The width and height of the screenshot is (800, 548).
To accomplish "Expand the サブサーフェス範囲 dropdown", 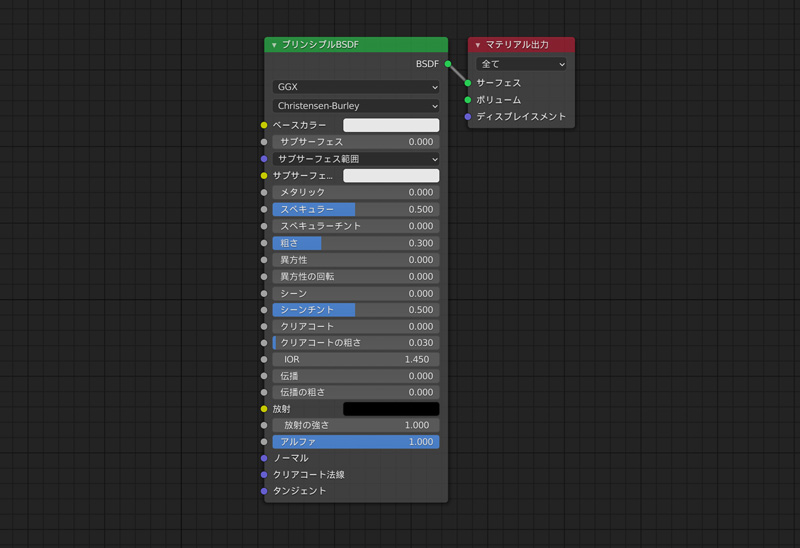I will click(x=355, y=159).
